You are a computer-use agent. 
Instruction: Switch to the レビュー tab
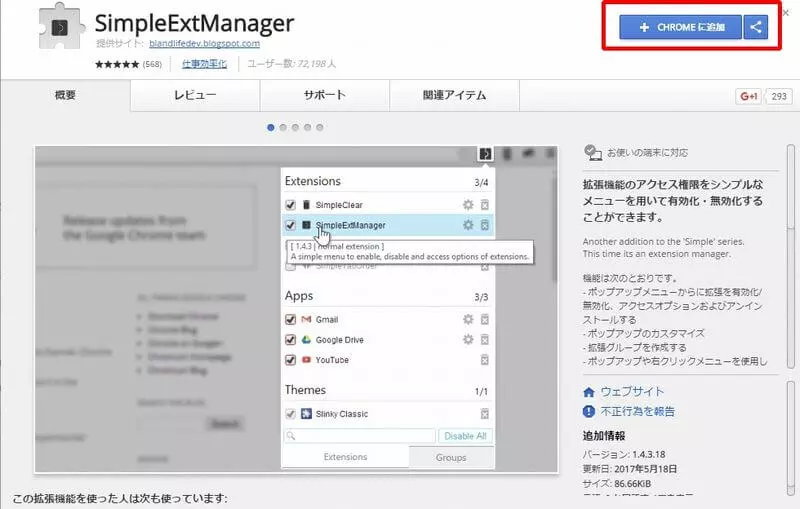(195, 95)
